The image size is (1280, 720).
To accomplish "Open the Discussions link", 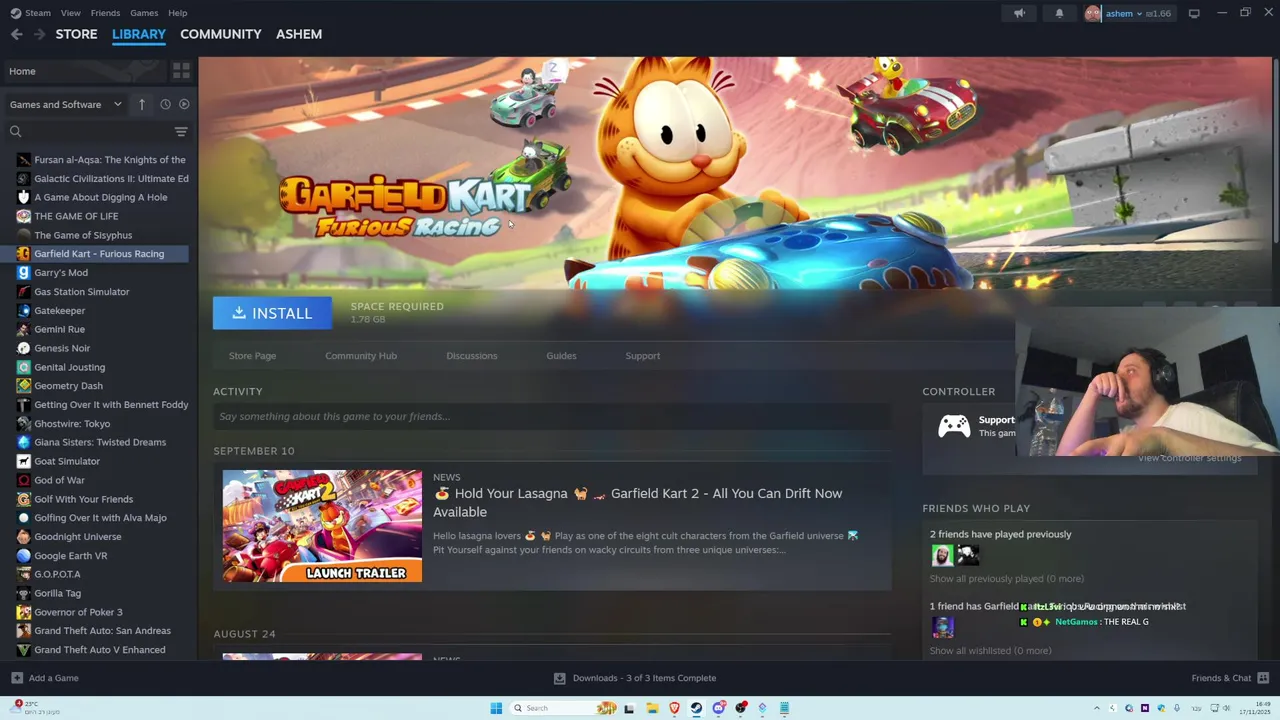I will [472, 356].
